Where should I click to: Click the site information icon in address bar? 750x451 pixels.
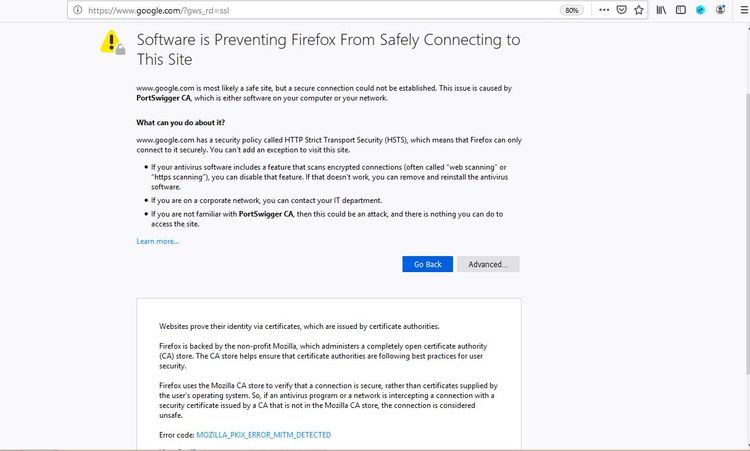[x=77, y=10]
